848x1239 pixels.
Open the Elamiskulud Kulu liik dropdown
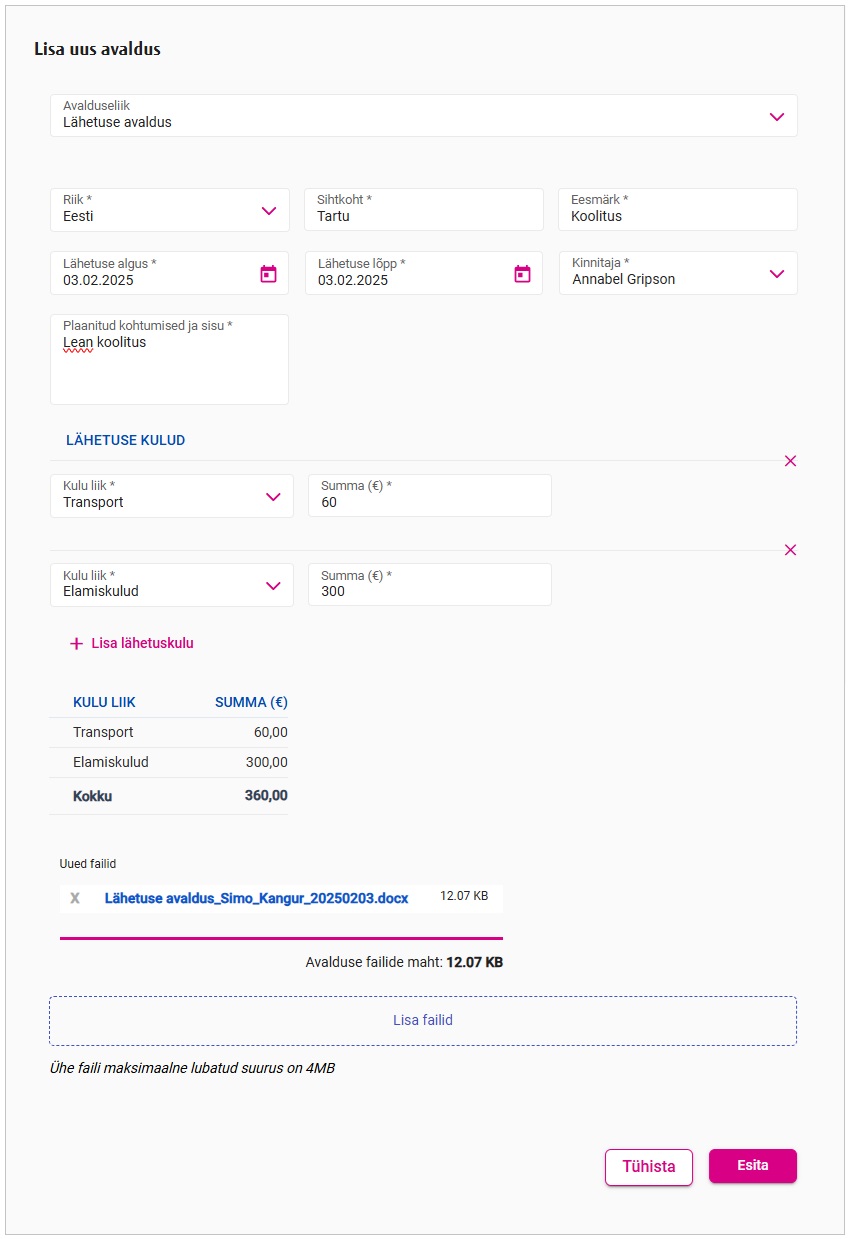273,586
